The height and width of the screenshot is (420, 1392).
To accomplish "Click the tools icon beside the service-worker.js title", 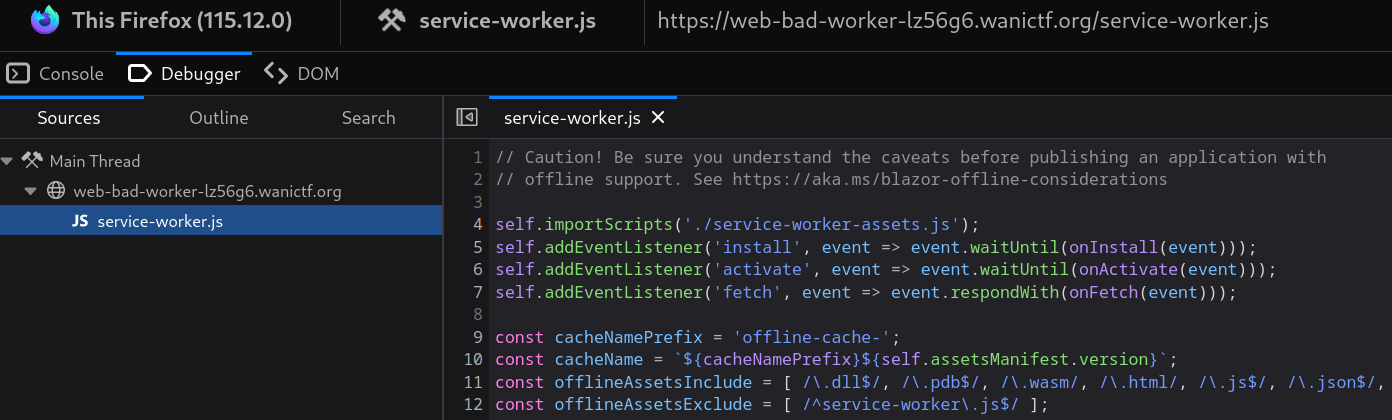I will click(x=390, y=21).
